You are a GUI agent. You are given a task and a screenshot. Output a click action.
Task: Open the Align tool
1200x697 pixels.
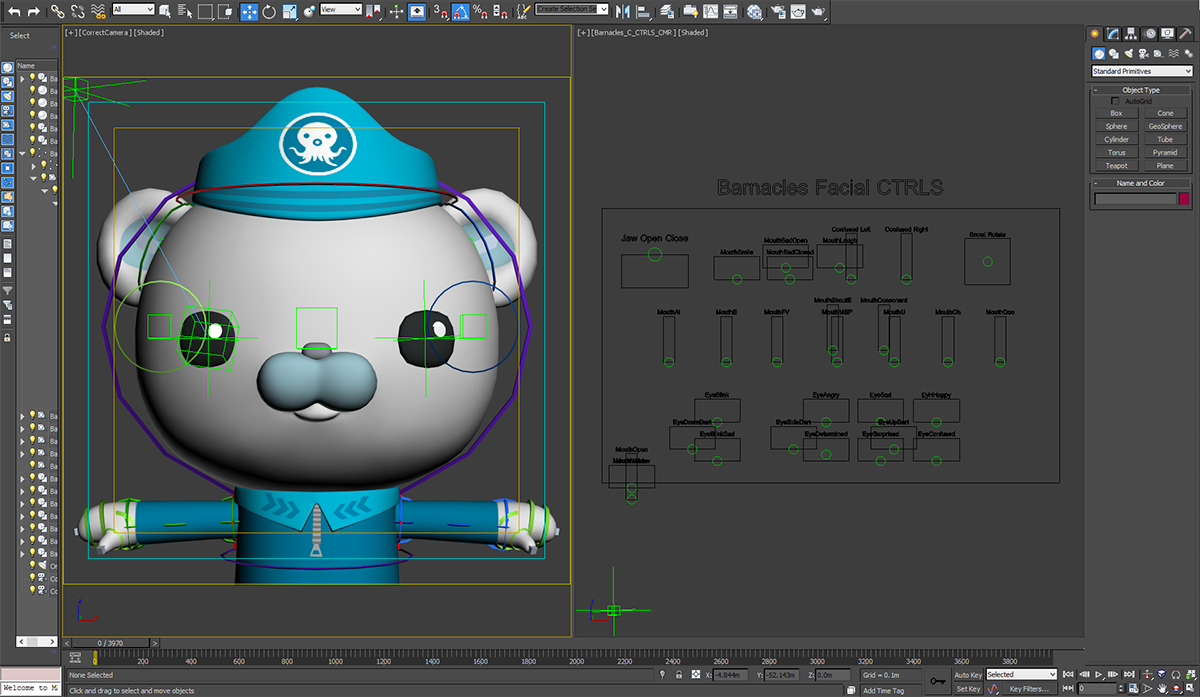[x=644, y=12]
